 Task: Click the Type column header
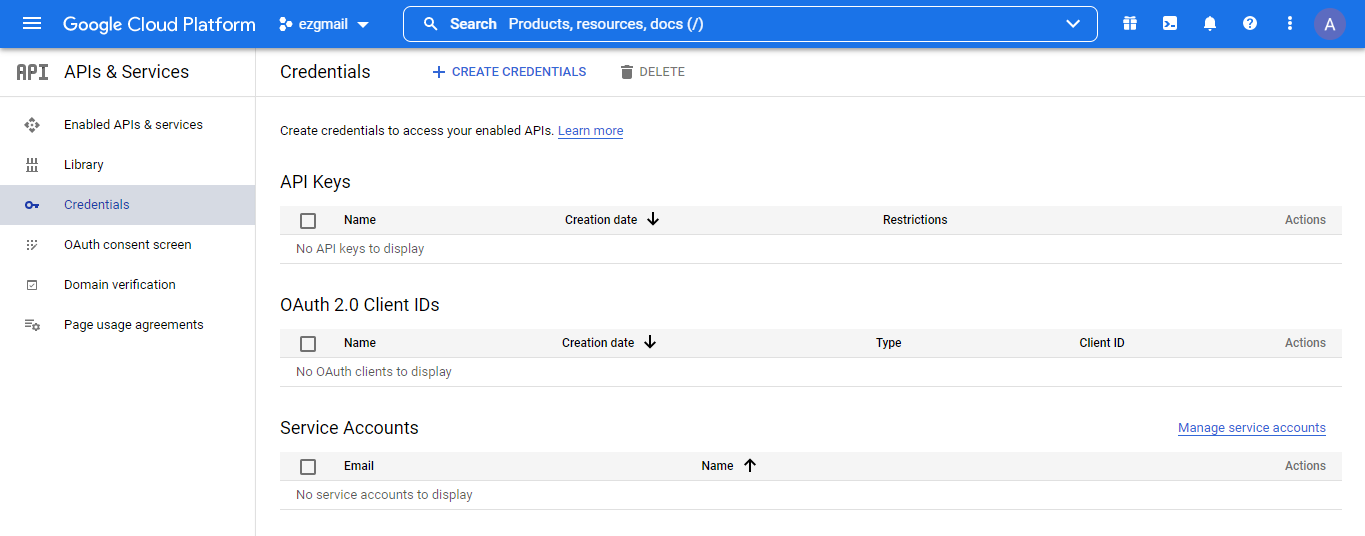coord(889,343)
